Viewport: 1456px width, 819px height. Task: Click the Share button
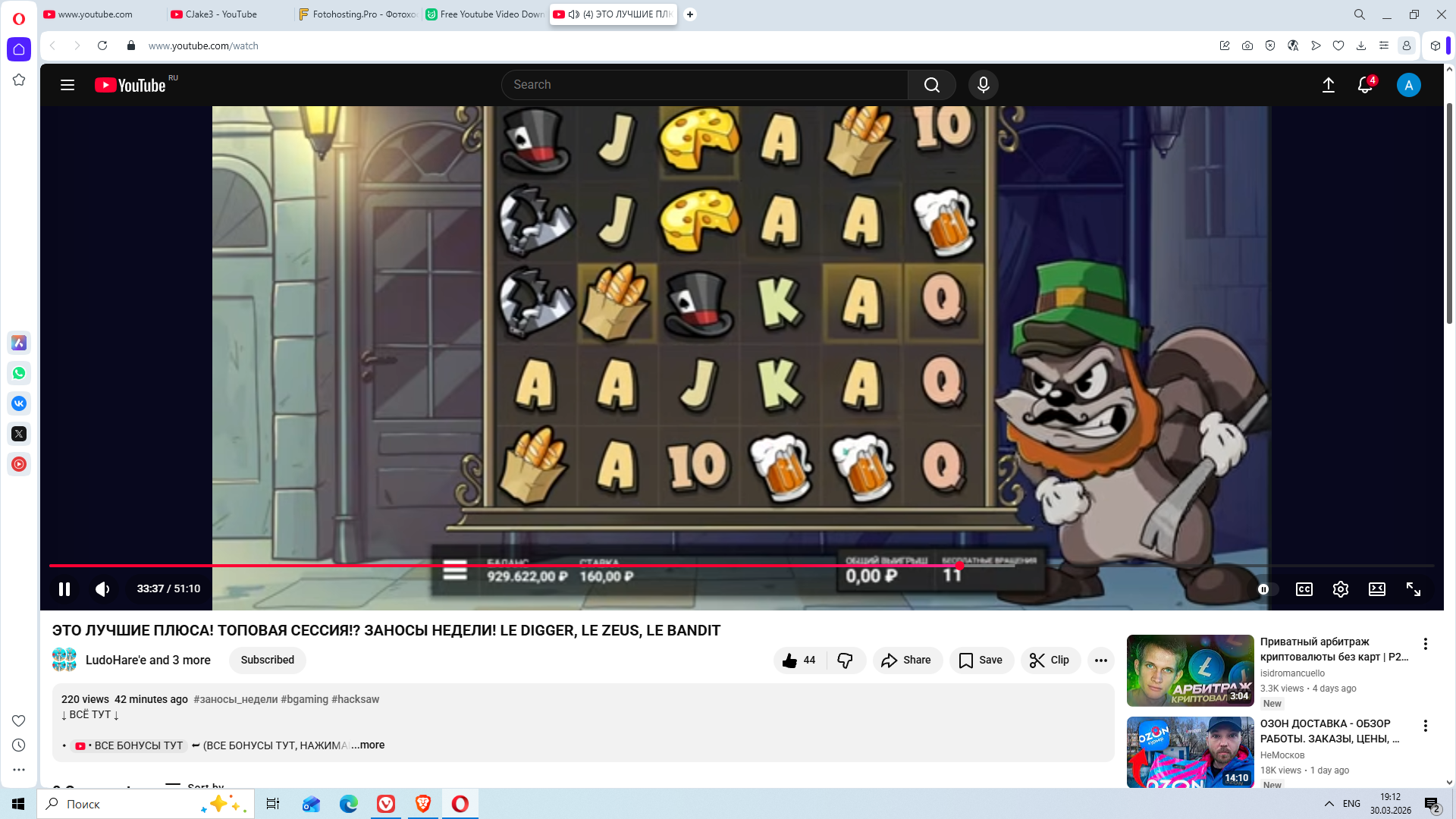tap(907, 661)
